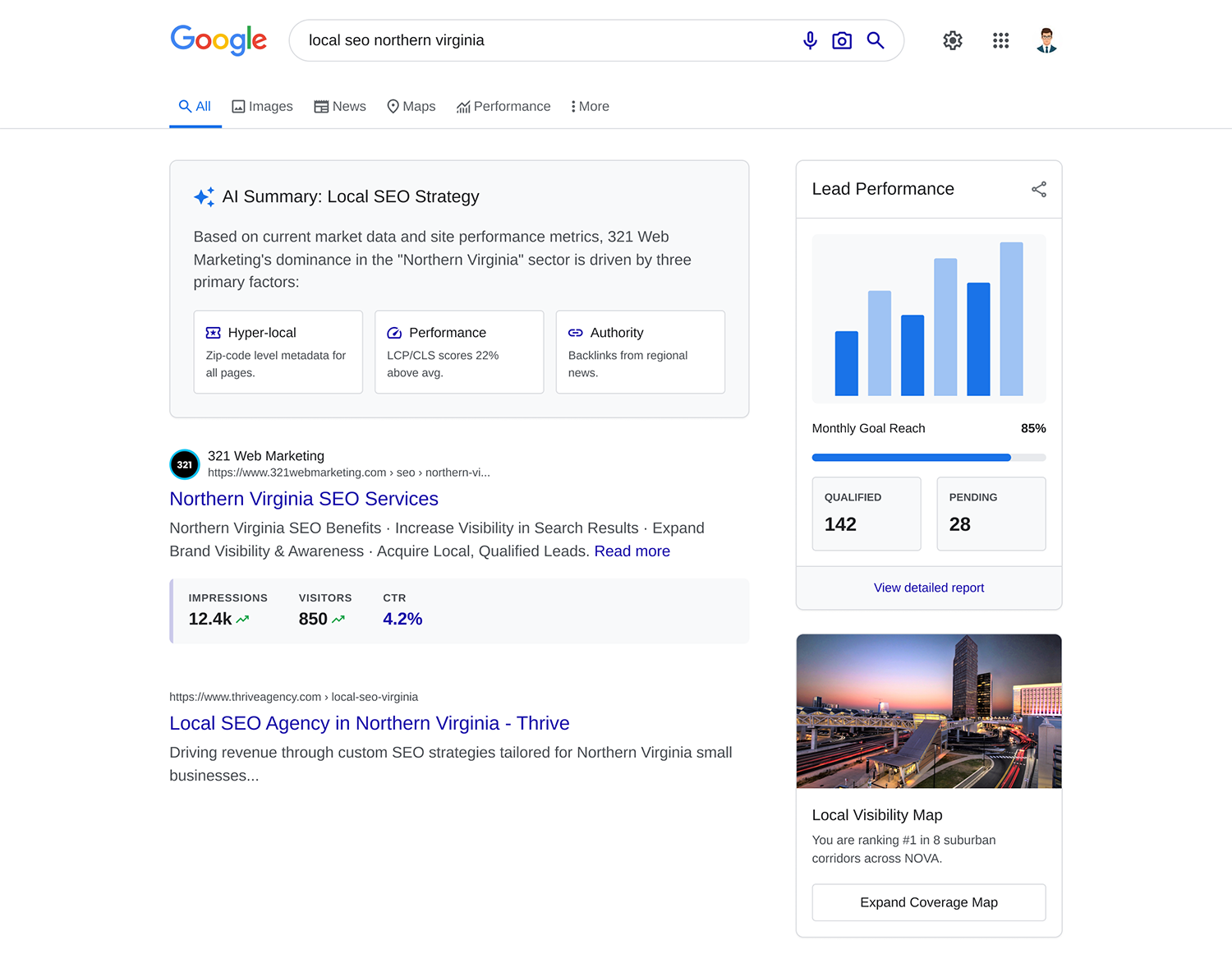Click the AI Summary heading text
This screenshot has width=1232, height=968.
click(x=351, y=197)
